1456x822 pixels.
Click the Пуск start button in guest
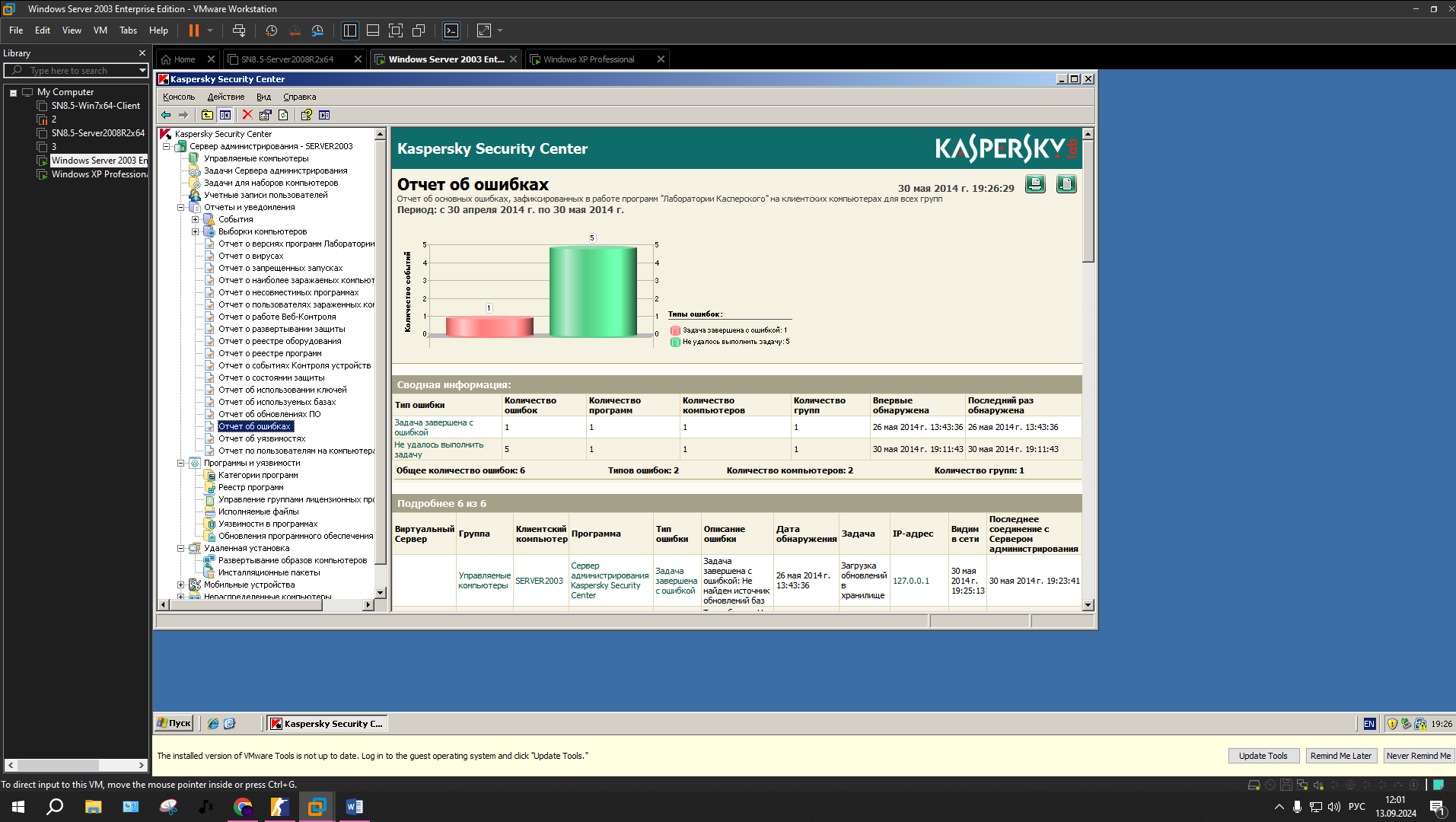[174, 724]
